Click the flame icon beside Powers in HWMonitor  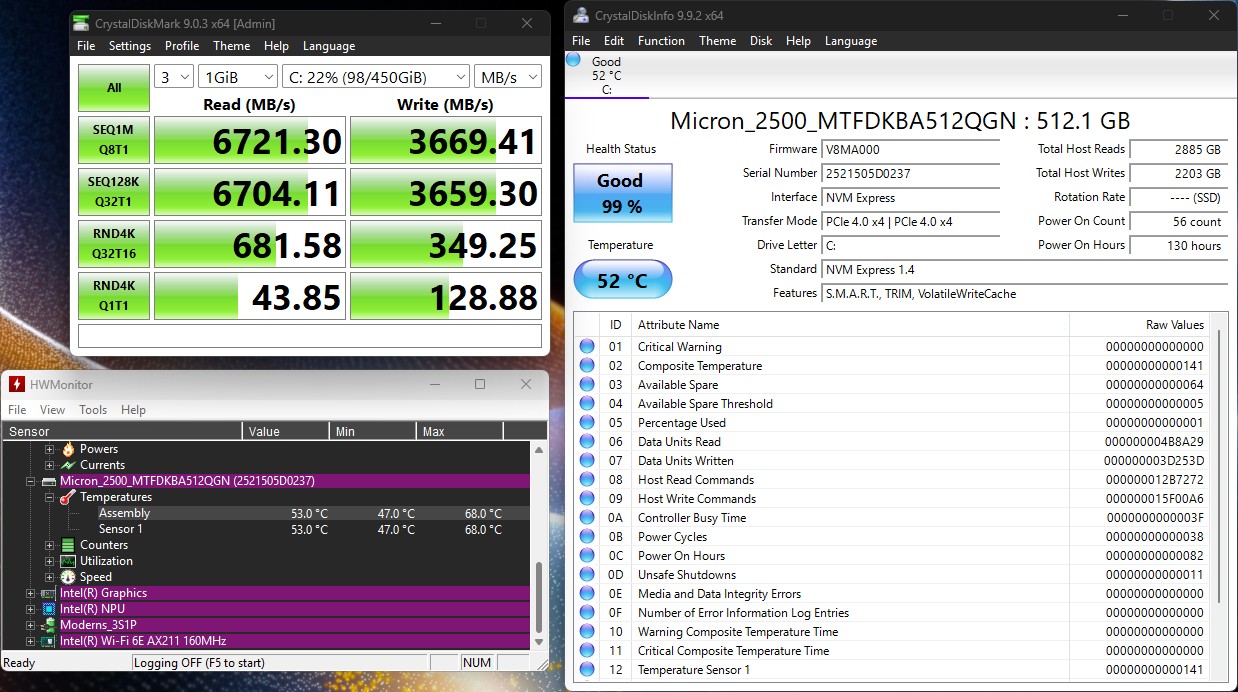68,449
